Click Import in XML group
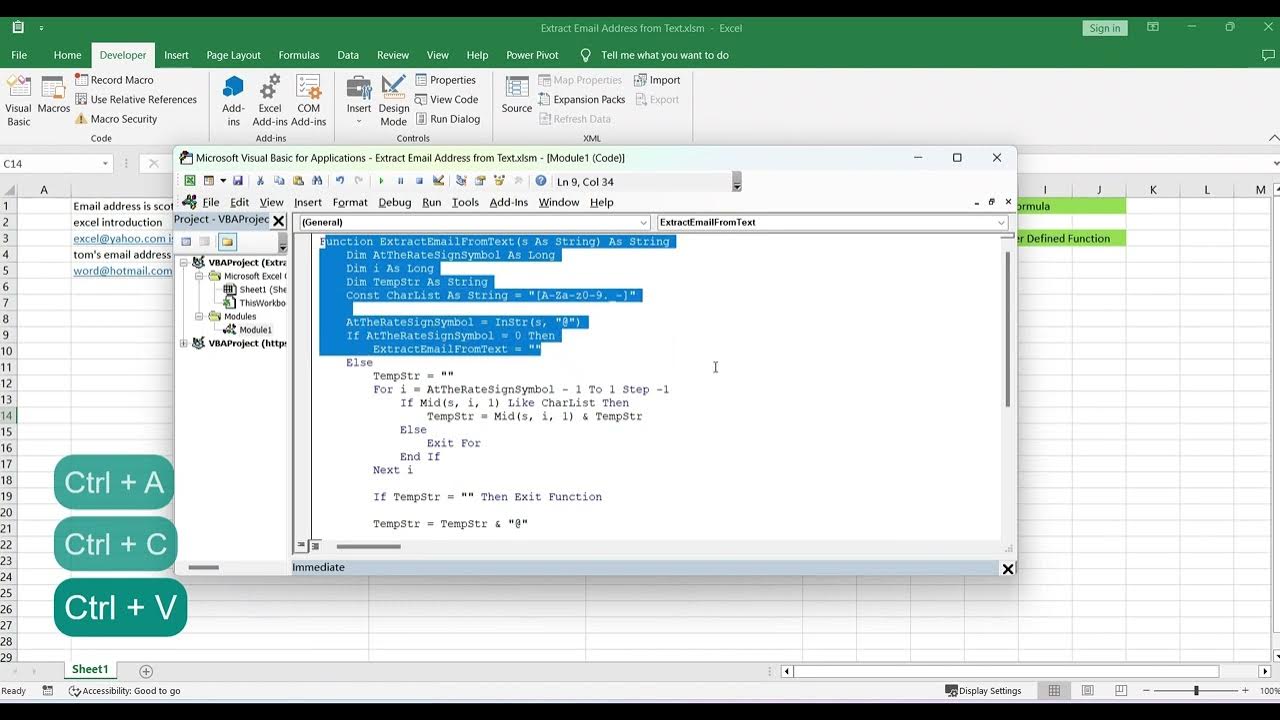 point(657,80)
